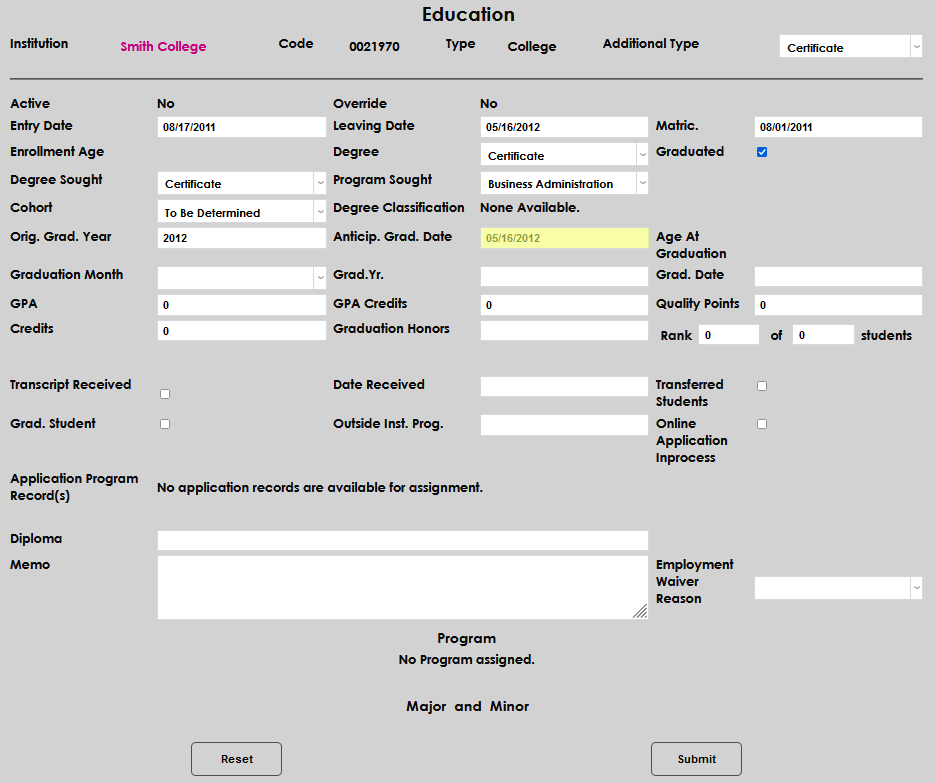
Task: Expand the Program Sought dropdown
Action: 564,184
